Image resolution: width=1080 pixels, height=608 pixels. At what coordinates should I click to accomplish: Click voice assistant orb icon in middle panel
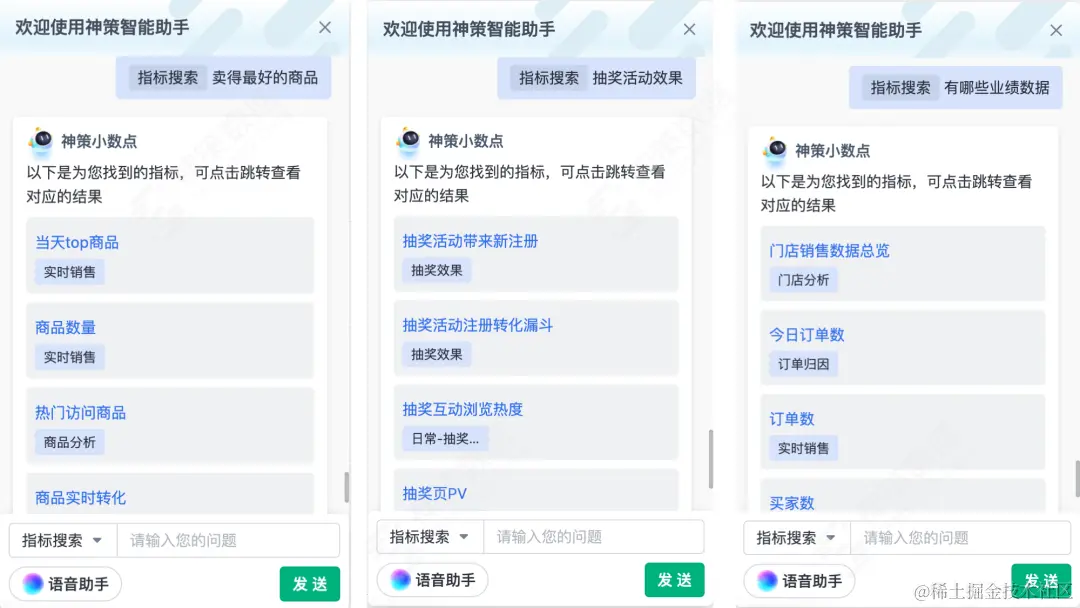pyautogui.click(x=400, y=580)
